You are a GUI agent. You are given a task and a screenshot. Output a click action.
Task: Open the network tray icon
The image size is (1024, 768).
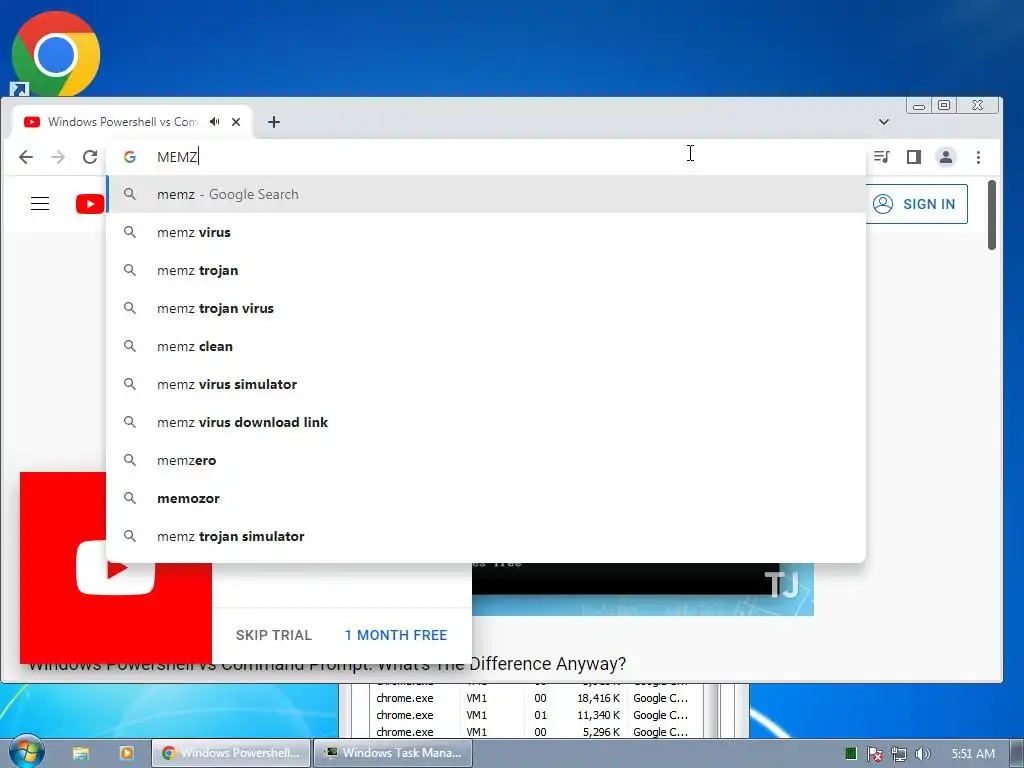click(899, 754)
